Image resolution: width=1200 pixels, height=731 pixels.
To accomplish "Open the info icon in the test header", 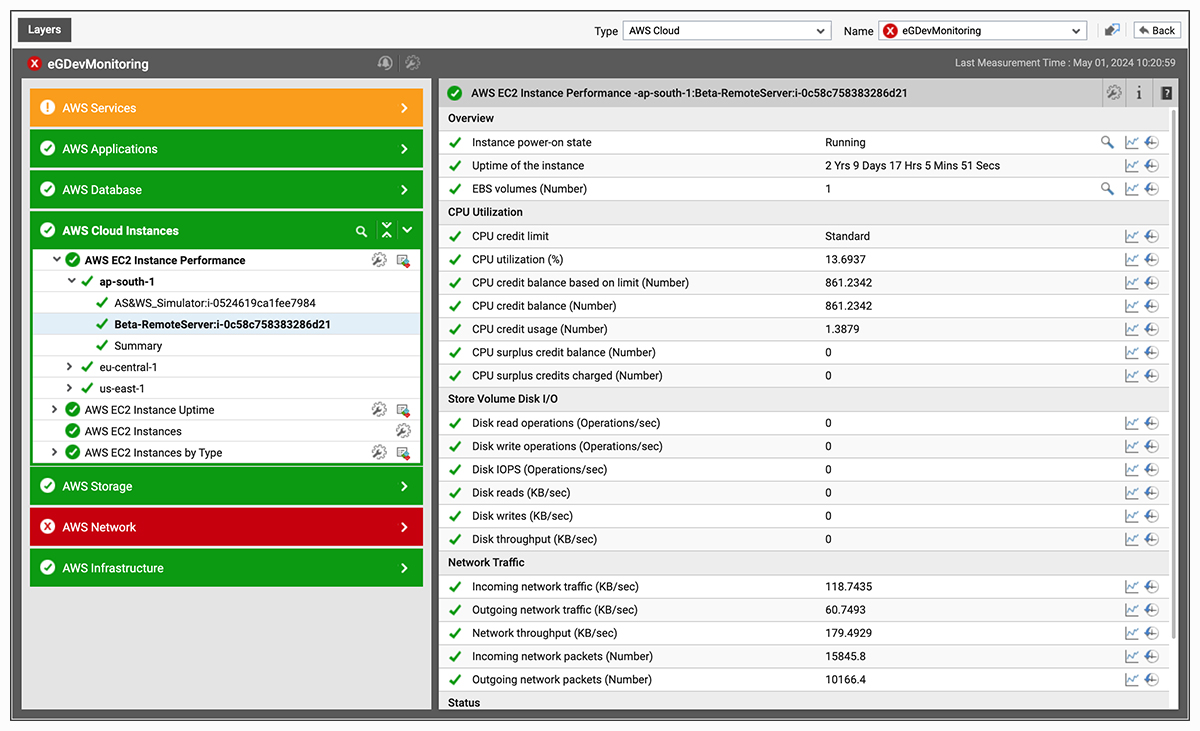I will (x=1139, y=93).
